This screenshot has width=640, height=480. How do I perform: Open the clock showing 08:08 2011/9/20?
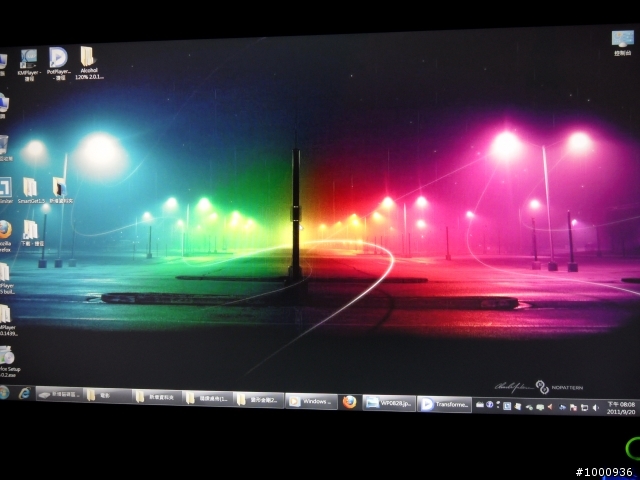pyautogui.click(x=621, y=408)
